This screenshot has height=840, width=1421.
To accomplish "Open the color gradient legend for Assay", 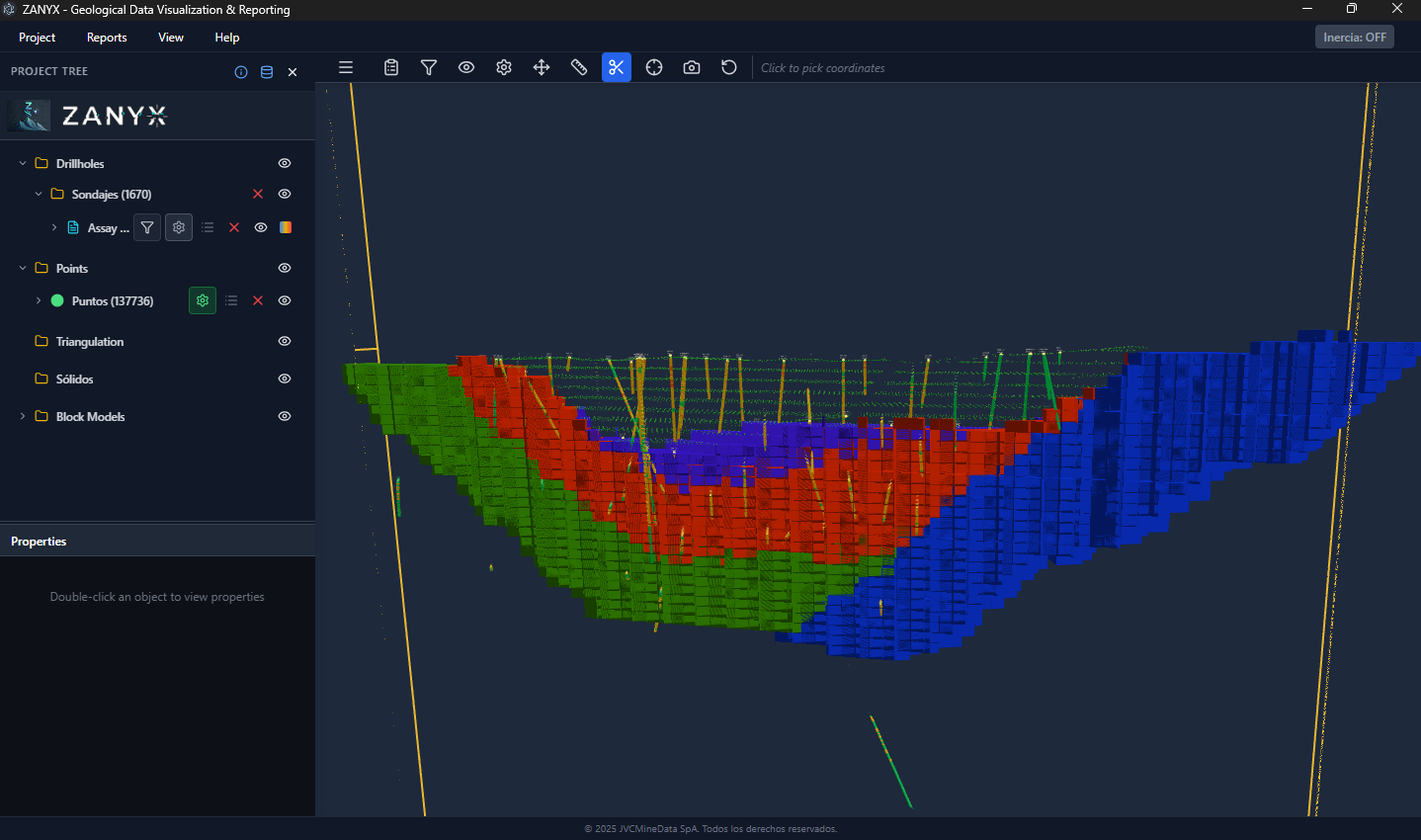I will [x=285, y=227].
